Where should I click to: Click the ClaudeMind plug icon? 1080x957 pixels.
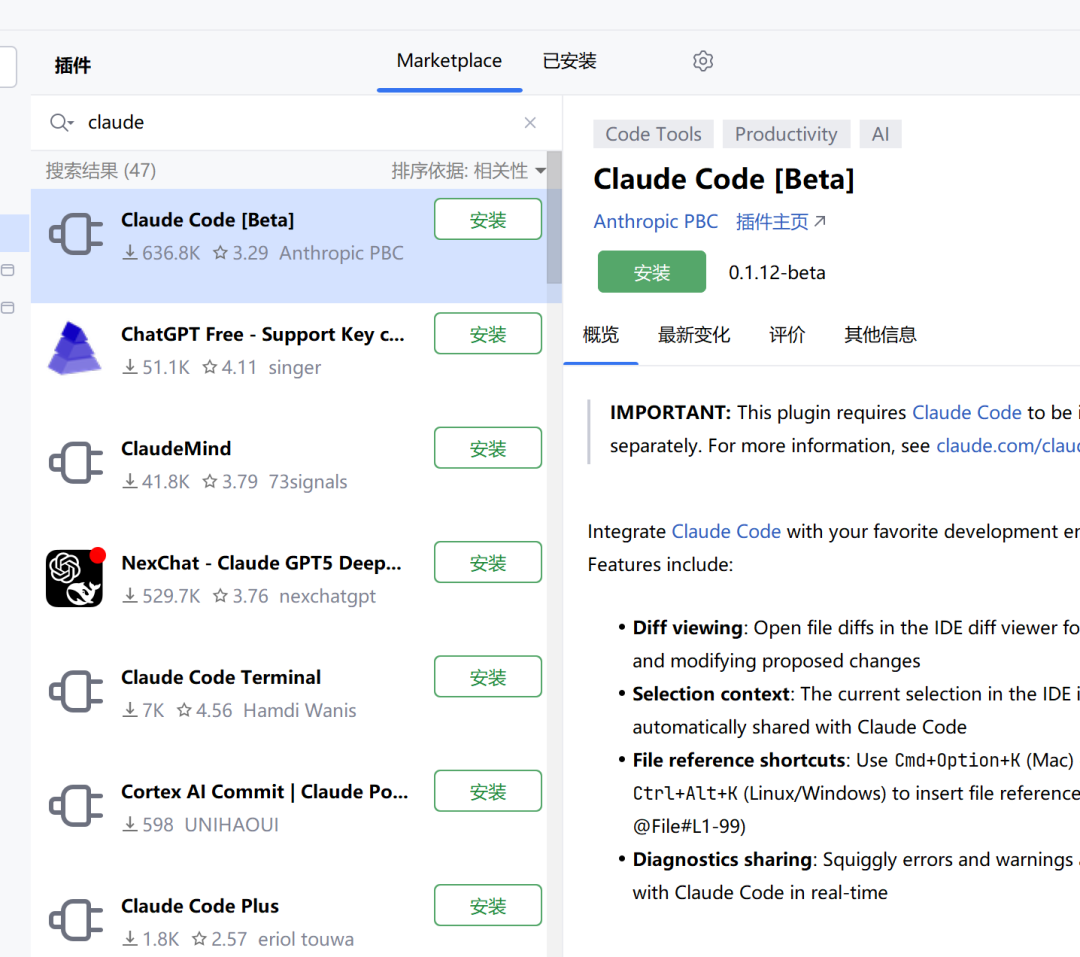(76, 464)
